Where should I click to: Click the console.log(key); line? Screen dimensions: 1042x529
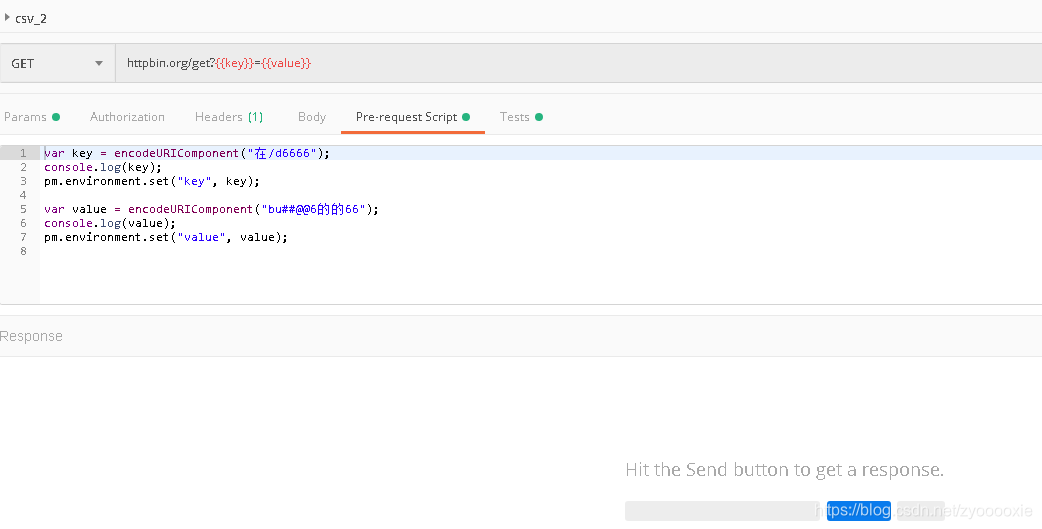[103, 167]
